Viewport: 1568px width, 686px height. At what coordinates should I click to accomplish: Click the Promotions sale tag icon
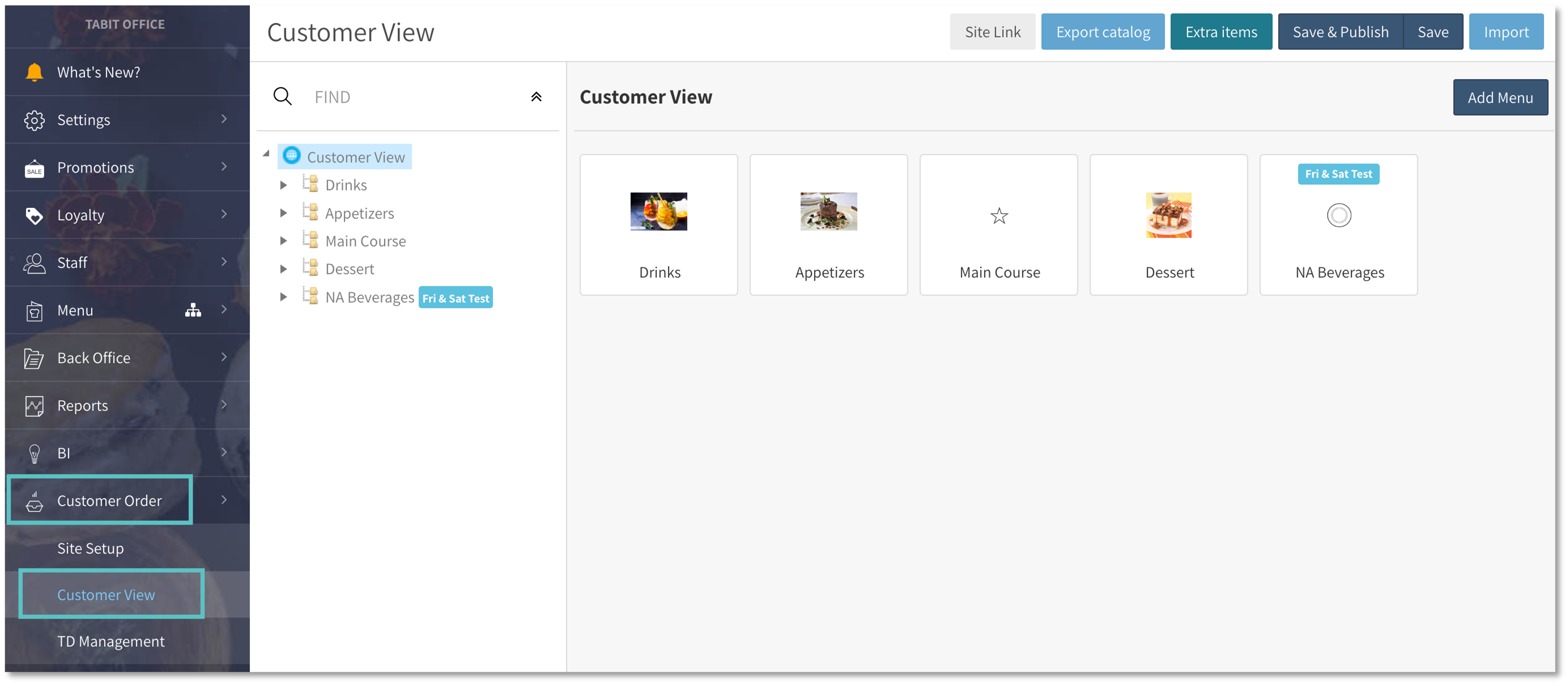(x=34, y=168)
